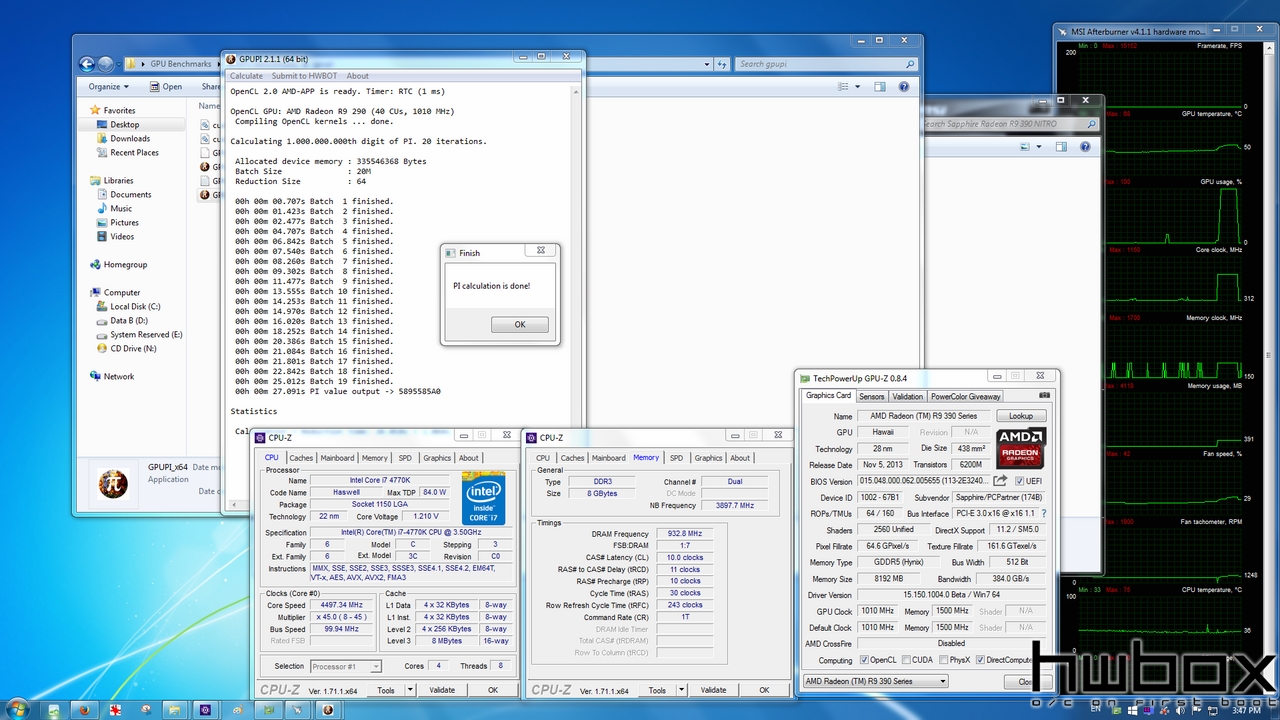Click the Explorer forward navigation arrow
Screen dimensions: 1280x720
click(x=106, y=64)
